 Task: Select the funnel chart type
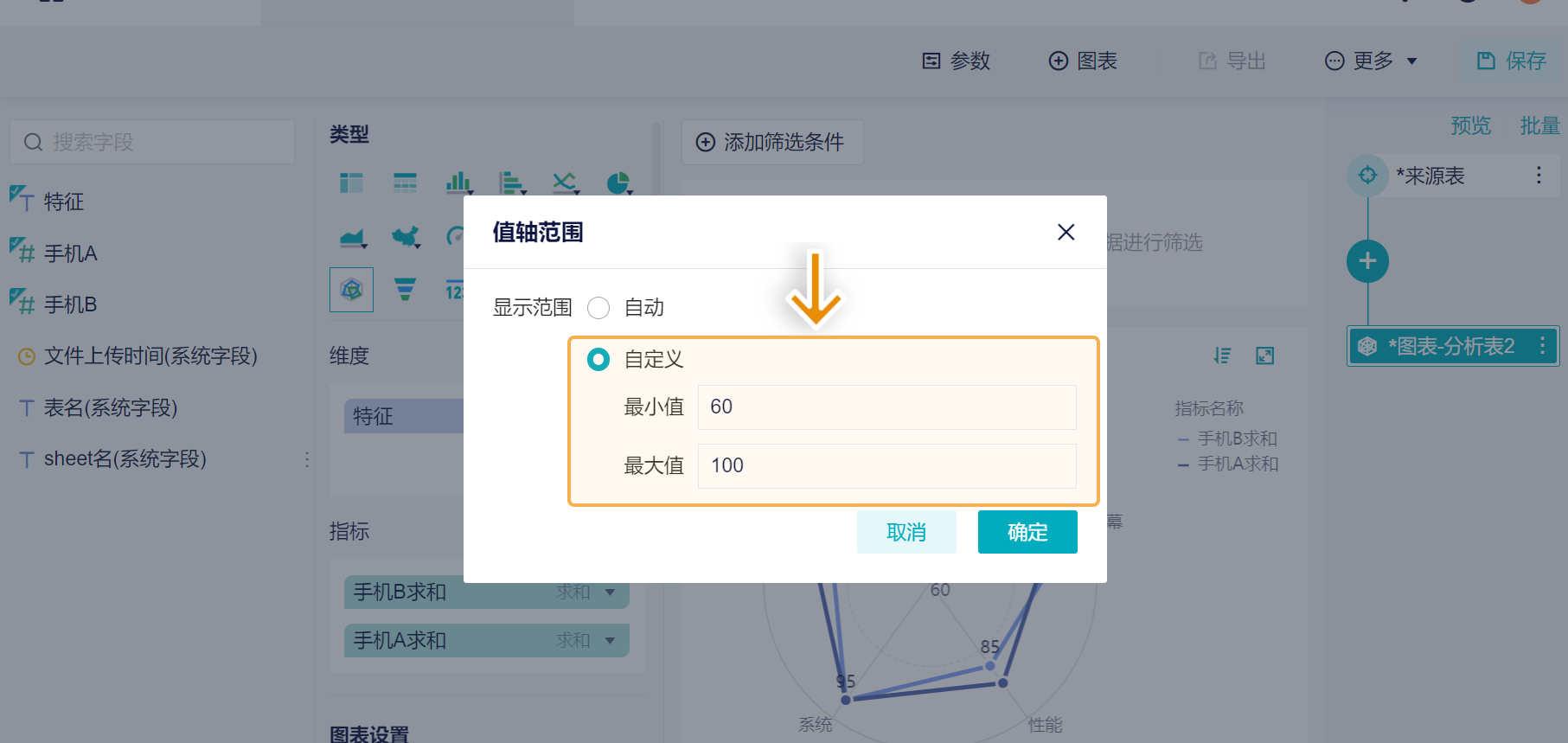pyautogui.click(x=405, y=289)
